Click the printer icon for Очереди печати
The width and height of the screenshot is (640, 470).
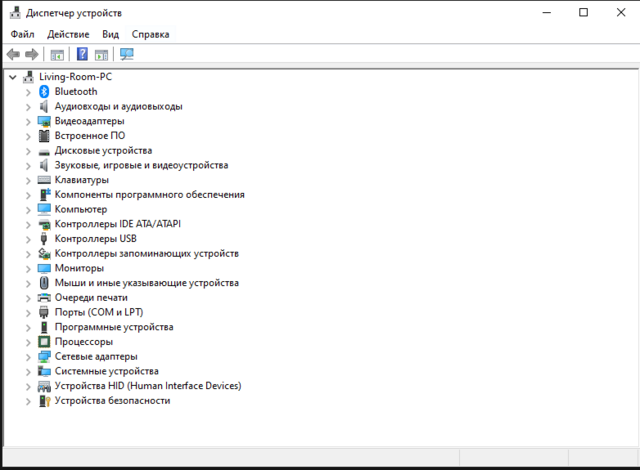tap(44, 297)
